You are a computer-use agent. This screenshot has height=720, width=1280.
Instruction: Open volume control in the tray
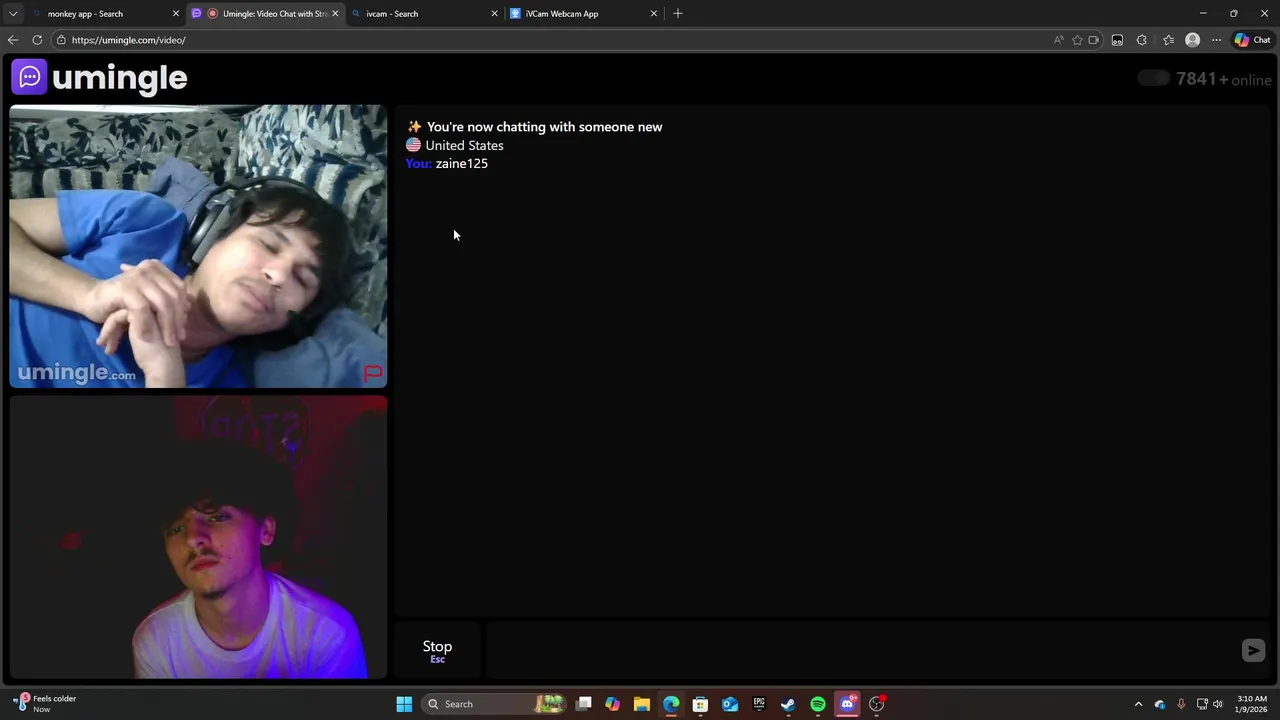(x=1218, y=704)
